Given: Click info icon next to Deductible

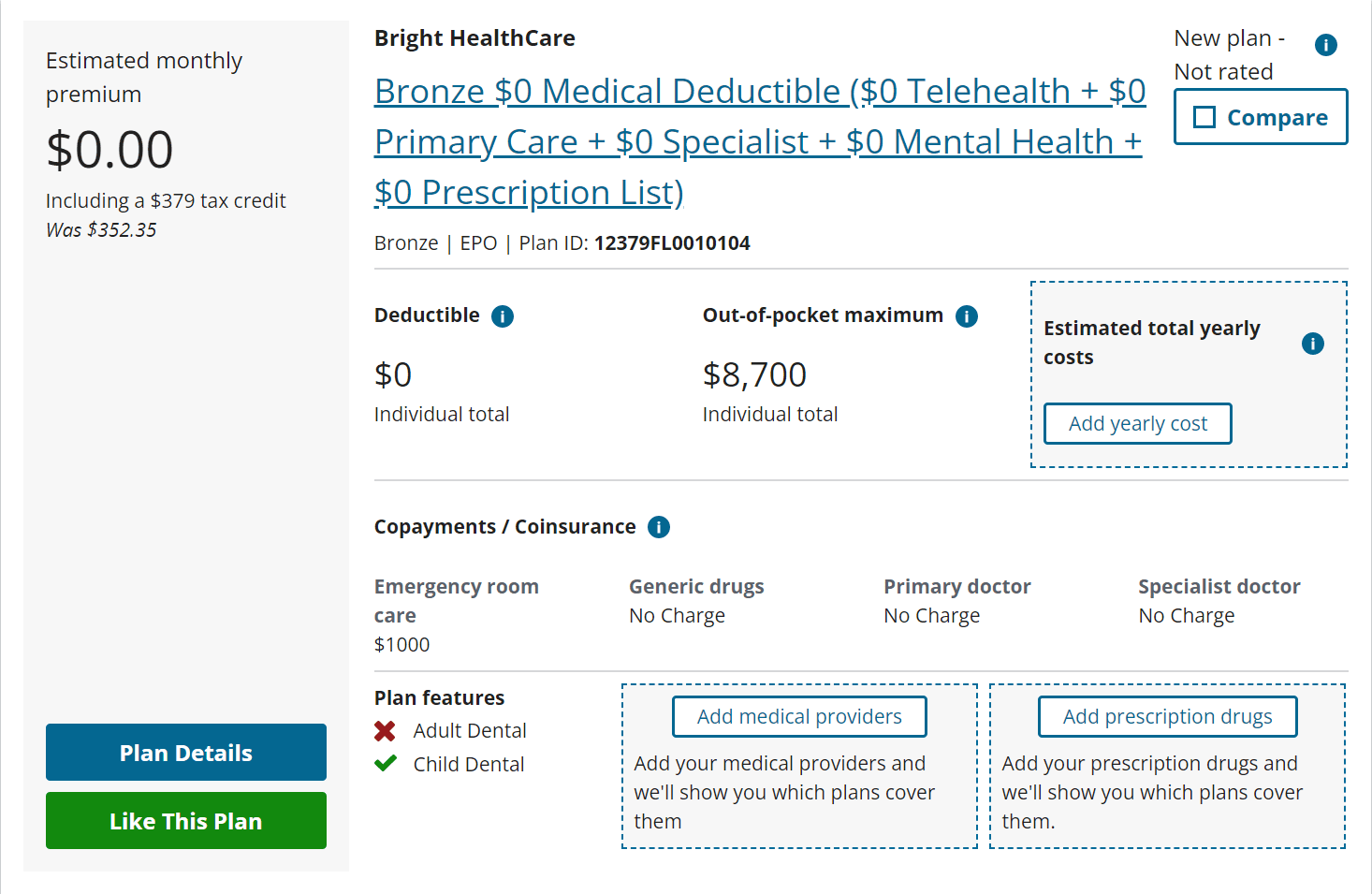Looking at the screenshot, I should point(503,316).
